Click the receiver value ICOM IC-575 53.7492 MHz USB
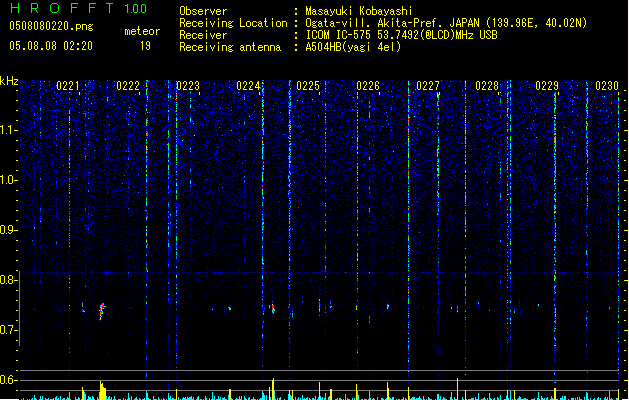The width and height of the screenshot is (629, 400). 402,35
